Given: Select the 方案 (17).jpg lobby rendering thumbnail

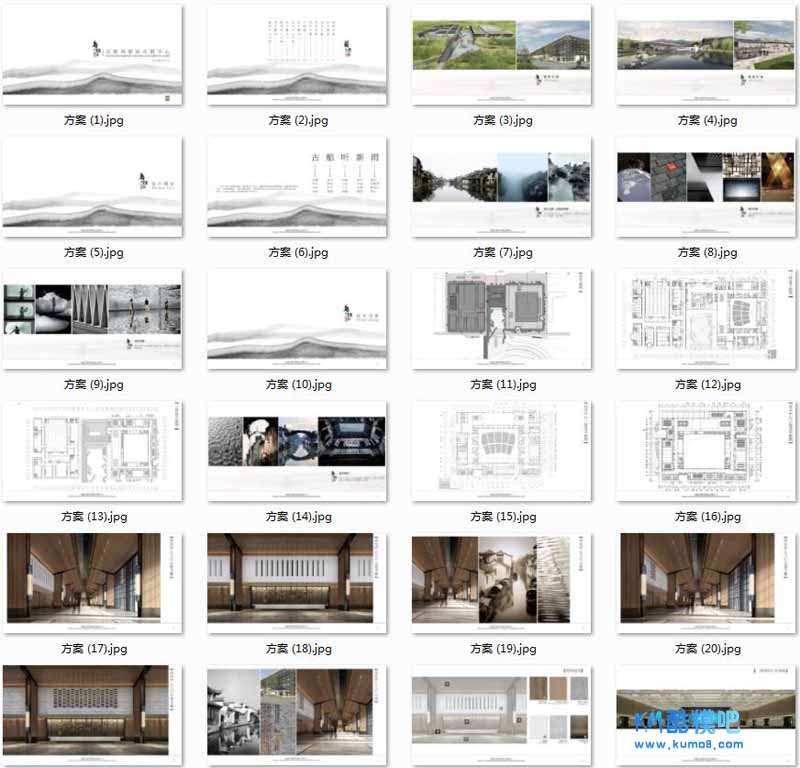Looking at the screenshot, I should (x=93, y=583).
